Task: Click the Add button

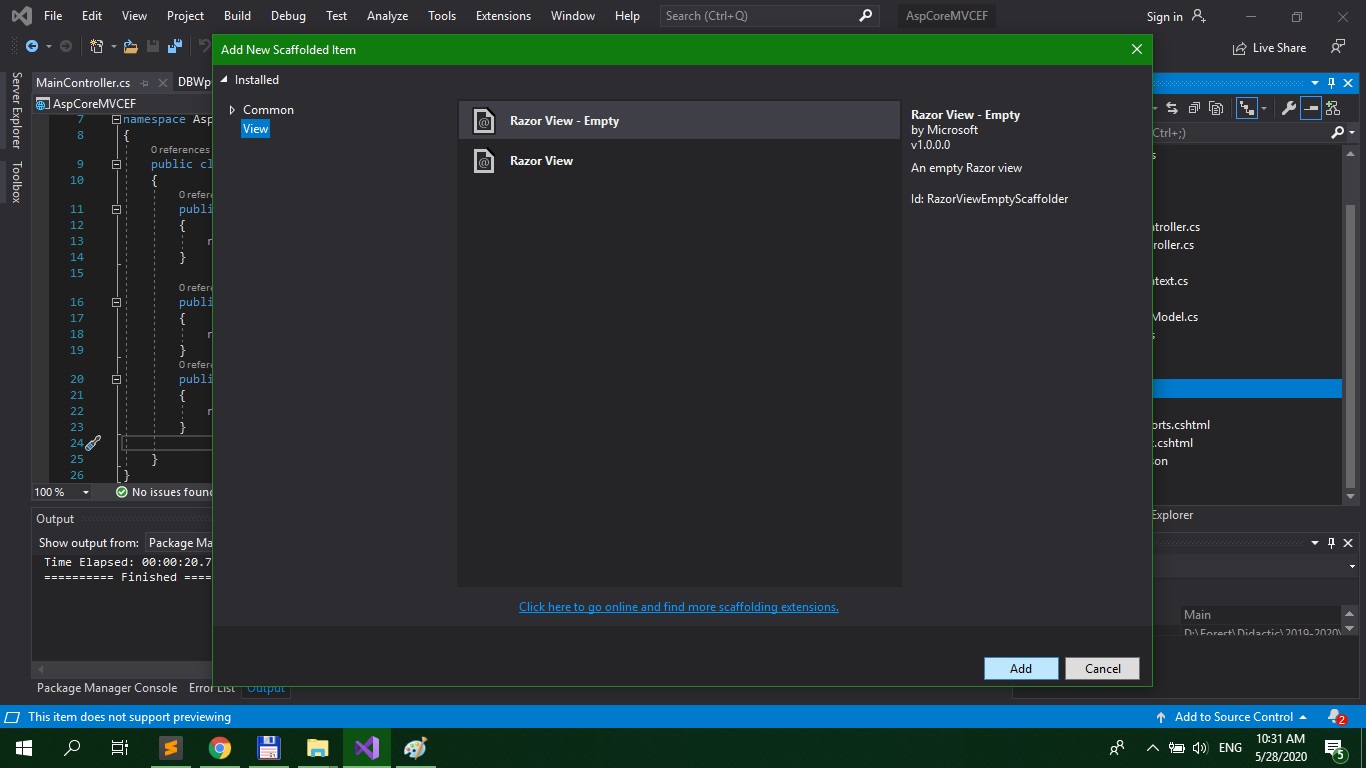Action: (1021, 669)
